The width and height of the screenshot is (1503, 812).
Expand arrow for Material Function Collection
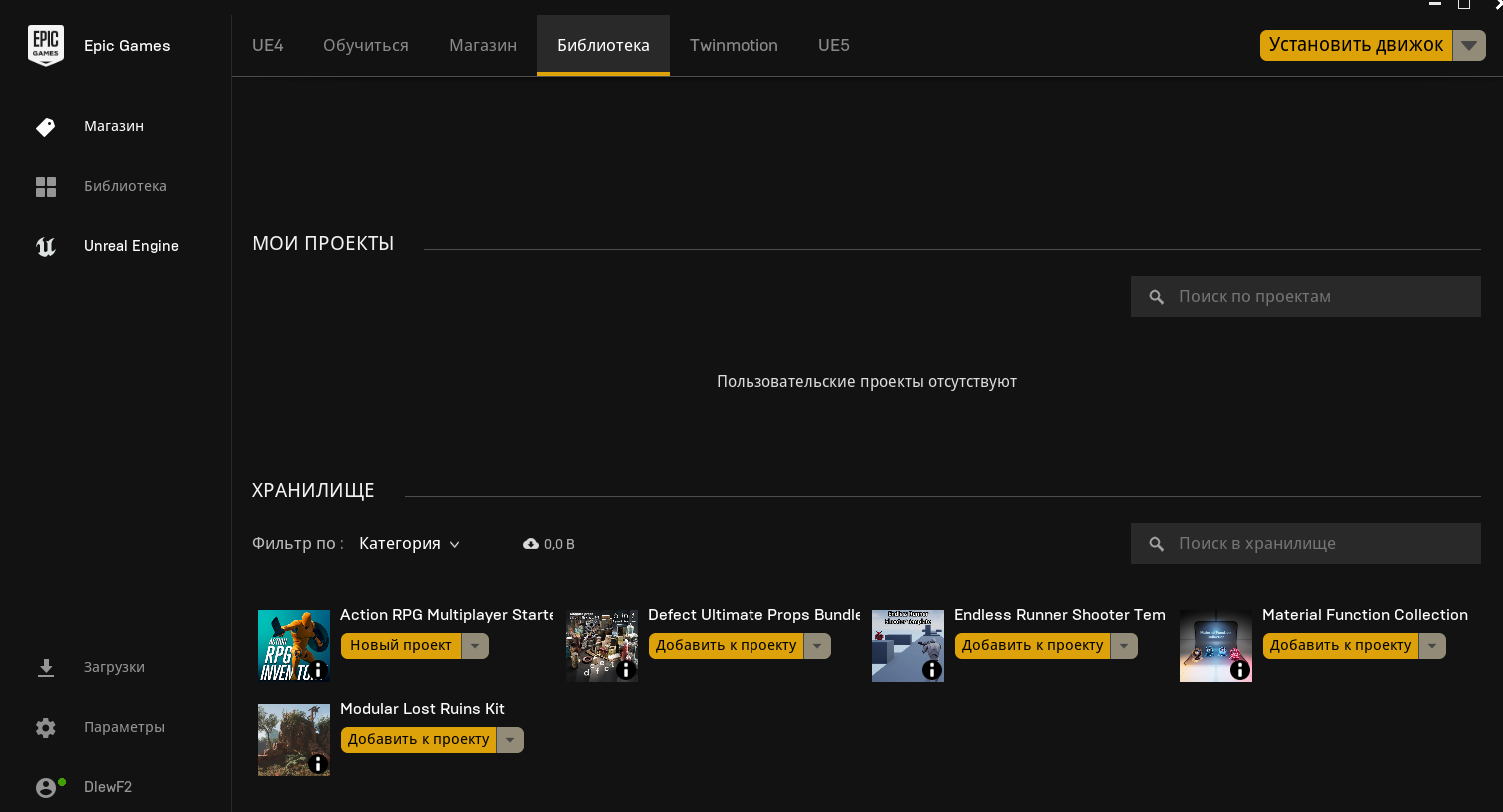pyautogui.click(x=1433, y=646)
